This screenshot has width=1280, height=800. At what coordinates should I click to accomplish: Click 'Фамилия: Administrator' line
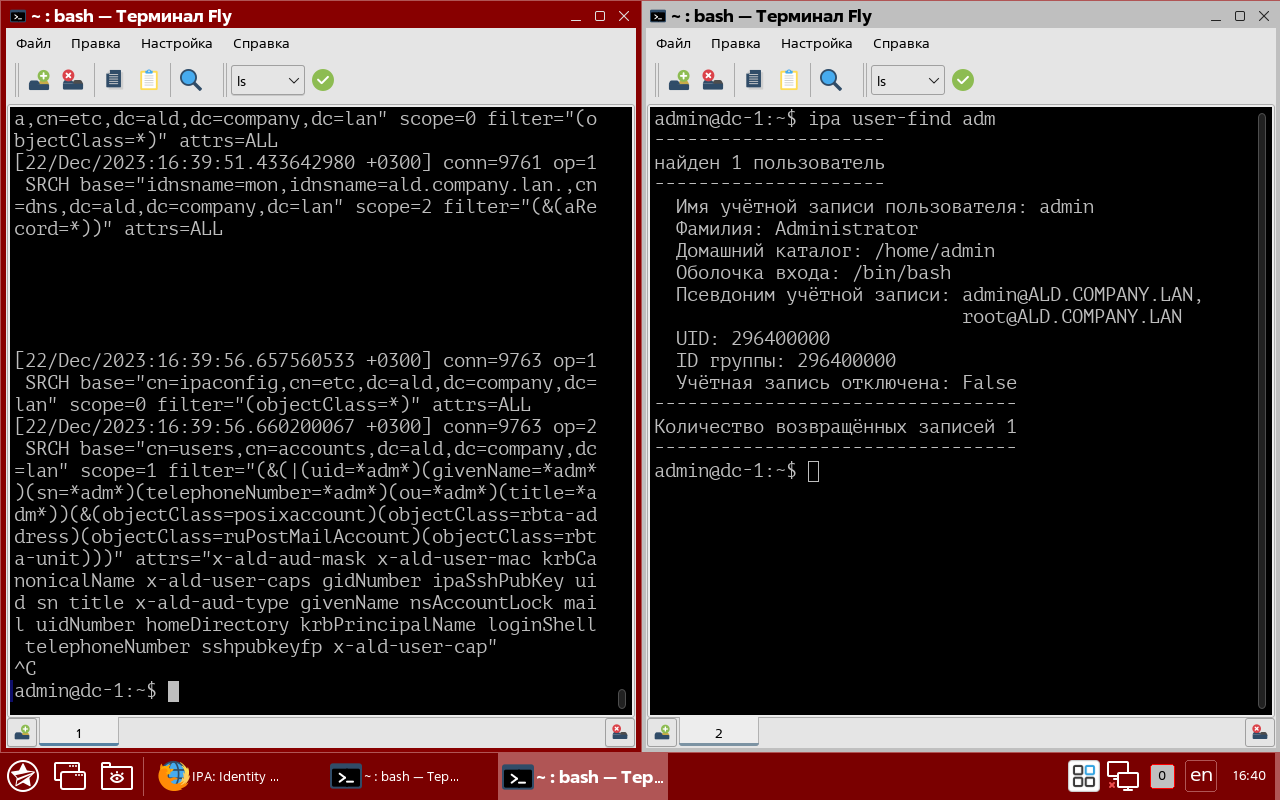pyautogui.click(x=797, y=230)
